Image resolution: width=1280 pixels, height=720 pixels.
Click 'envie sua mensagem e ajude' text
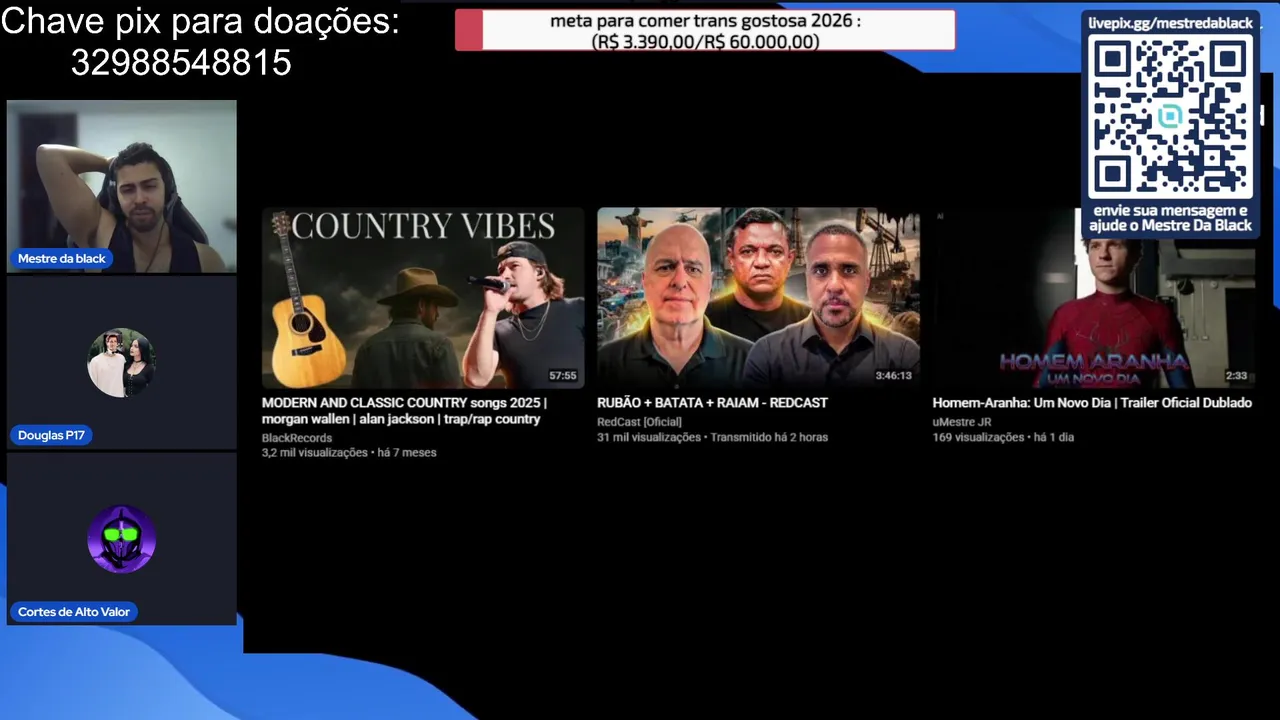[x=1170, y=218]
